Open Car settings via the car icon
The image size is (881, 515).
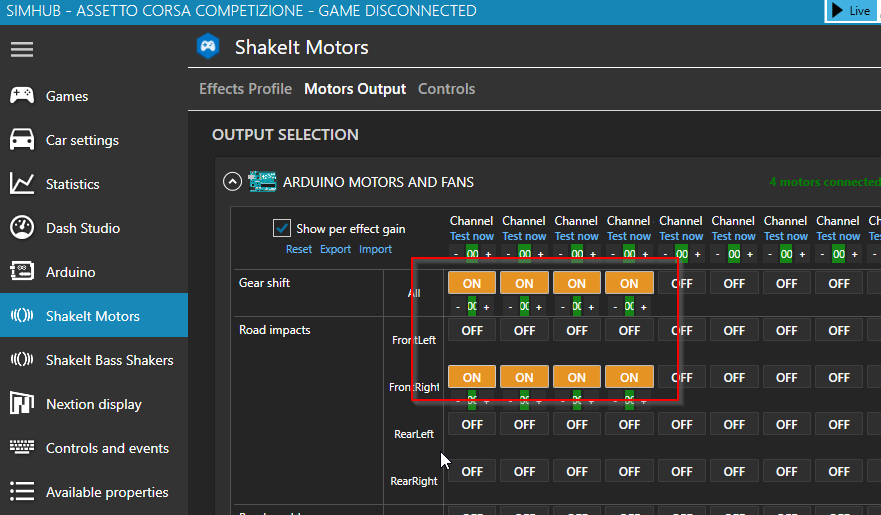pyautogui.click(x=22, y=140)
